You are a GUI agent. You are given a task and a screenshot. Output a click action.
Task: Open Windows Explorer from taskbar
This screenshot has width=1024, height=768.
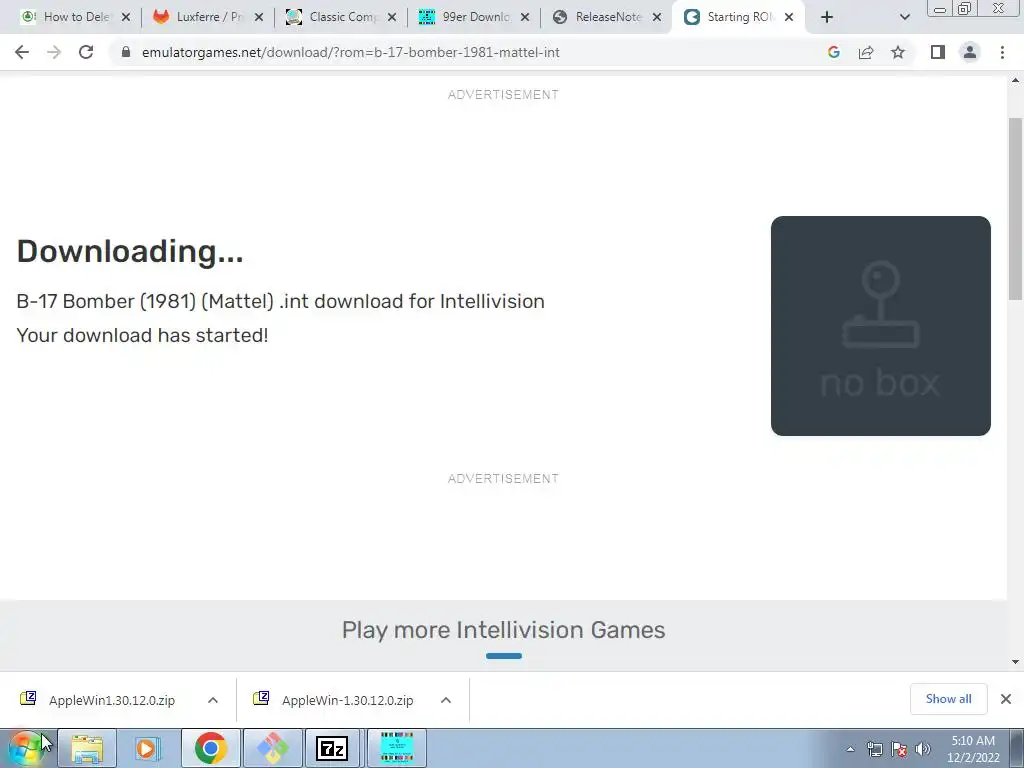click(88, 748)
